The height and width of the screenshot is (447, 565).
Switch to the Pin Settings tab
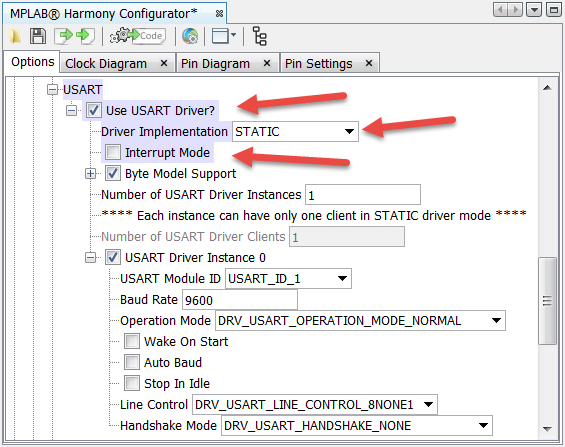pos(319,64)
